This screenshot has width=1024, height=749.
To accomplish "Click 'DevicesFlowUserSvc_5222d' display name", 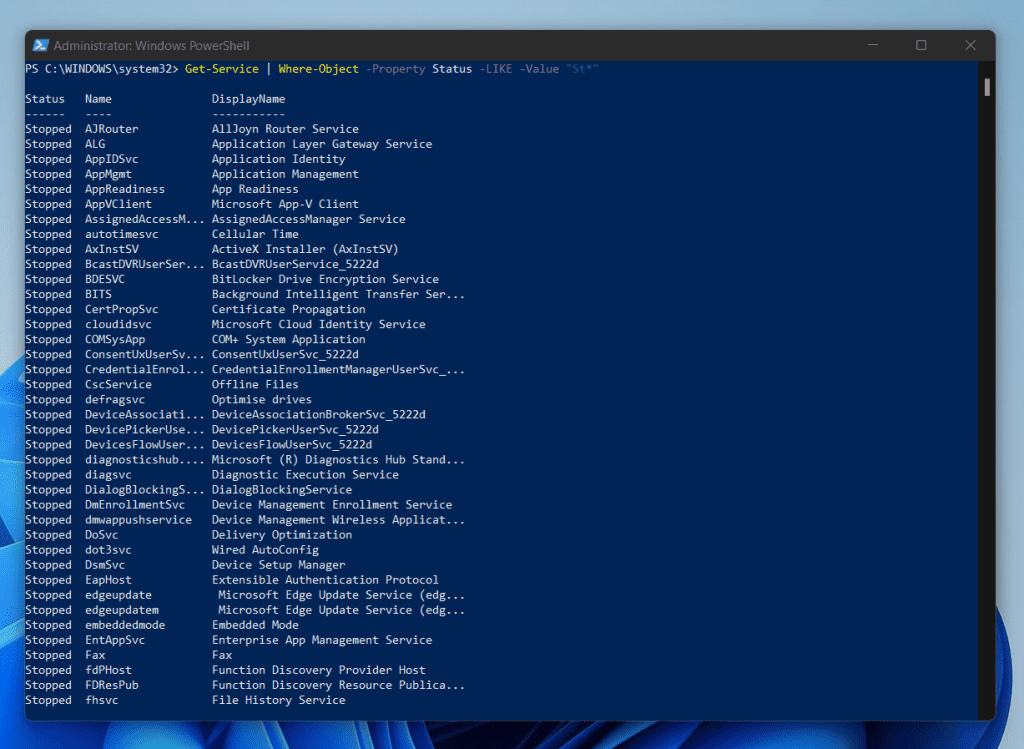I will click(292, 444).
